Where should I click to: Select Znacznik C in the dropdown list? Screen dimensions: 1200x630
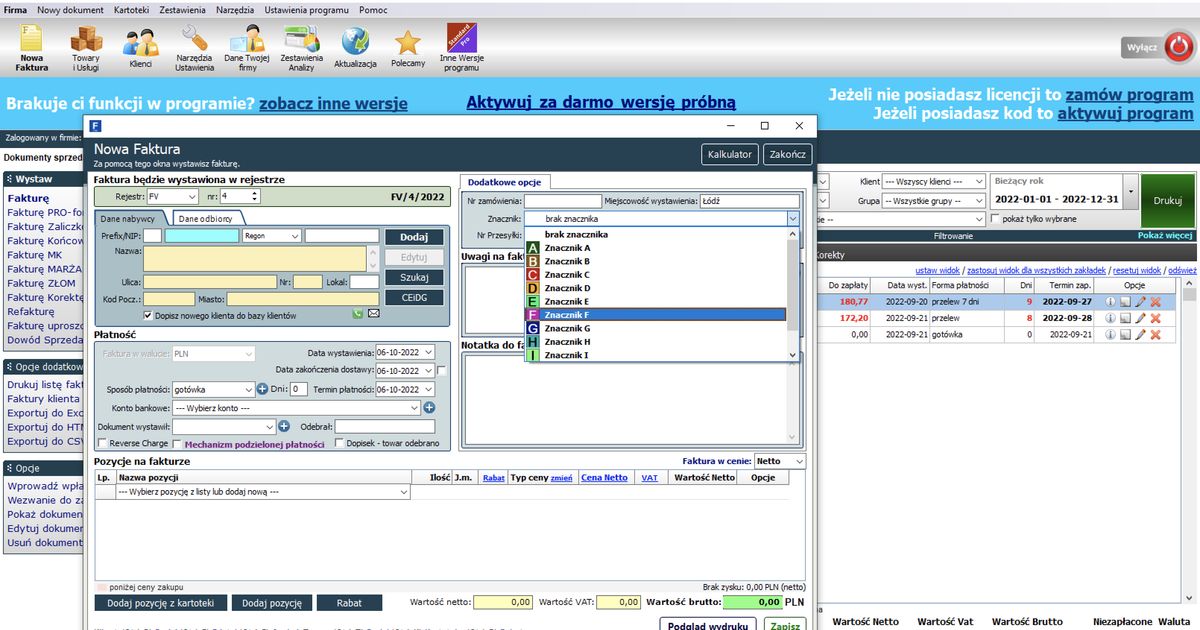tap(656, 274)
